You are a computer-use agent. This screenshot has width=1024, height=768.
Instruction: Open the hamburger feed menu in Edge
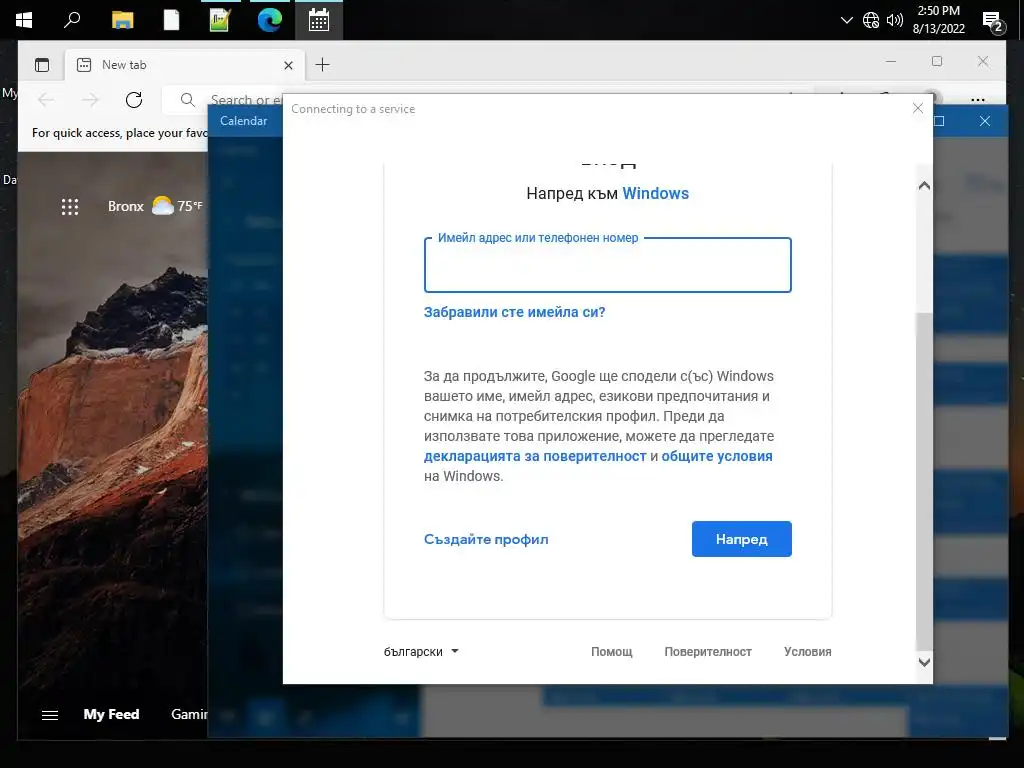point(50,715)
